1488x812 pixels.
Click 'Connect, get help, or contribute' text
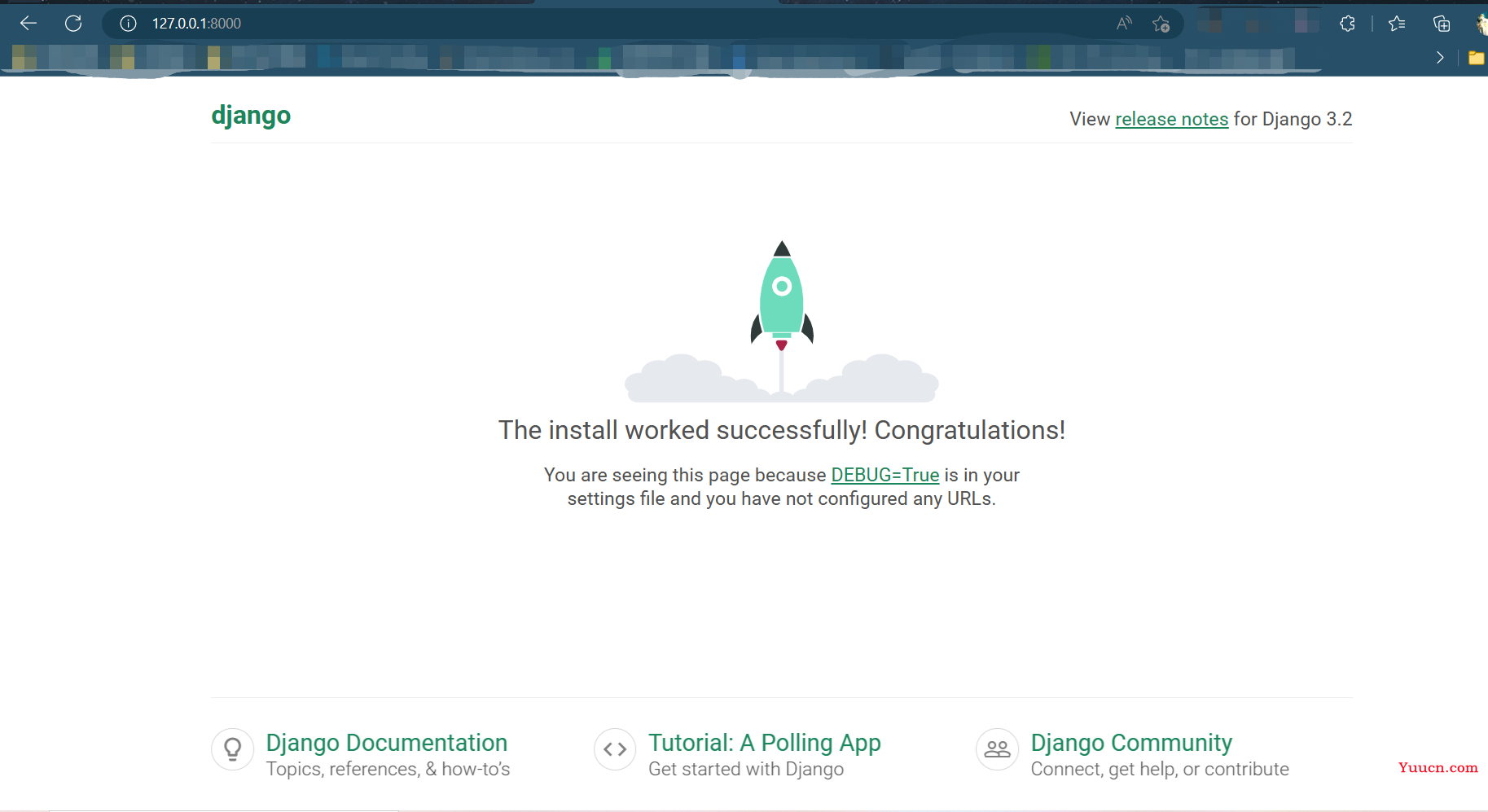(1160, 769)
